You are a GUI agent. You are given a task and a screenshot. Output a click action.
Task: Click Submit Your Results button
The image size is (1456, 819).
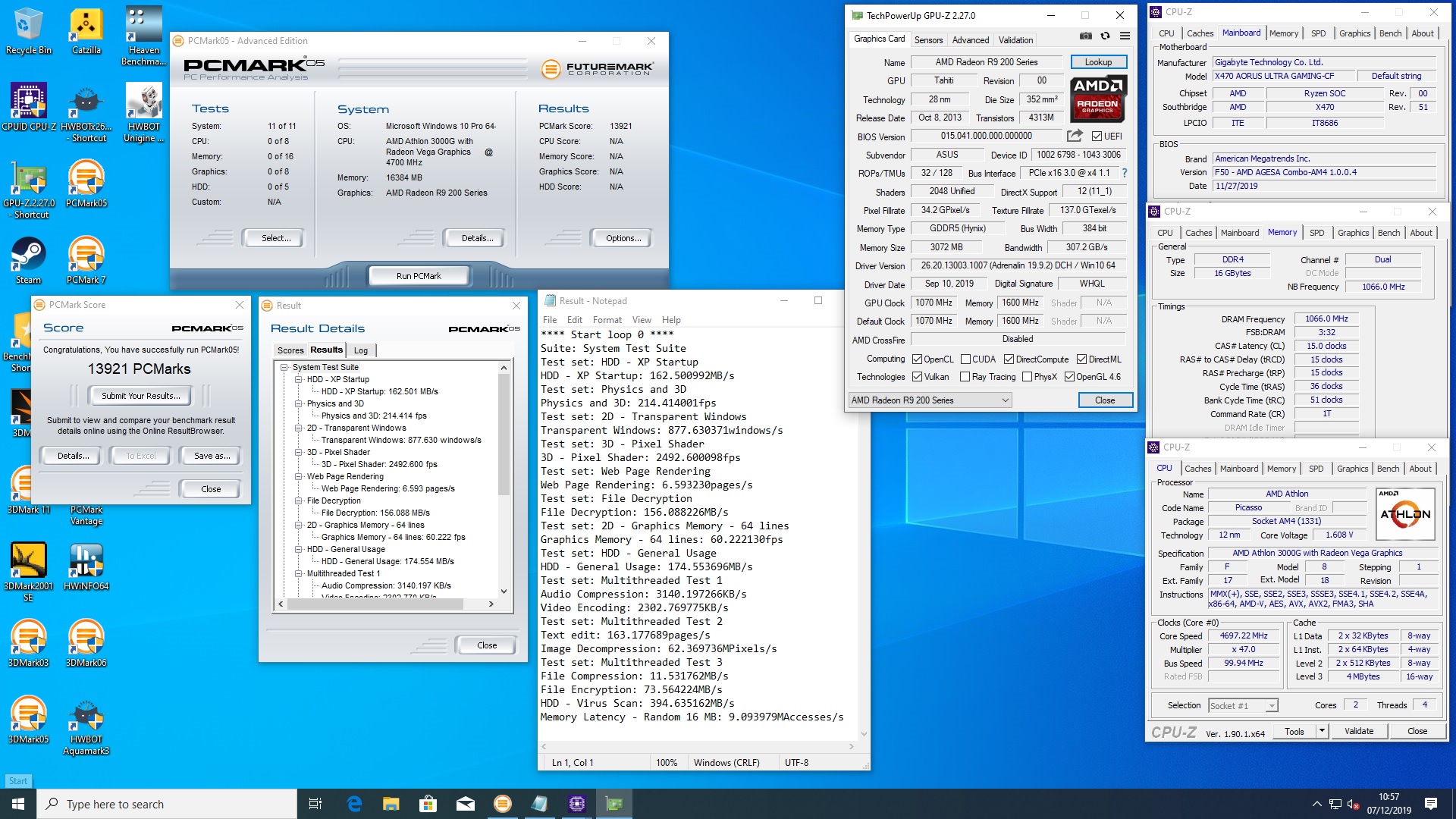[x=141, y=396]
